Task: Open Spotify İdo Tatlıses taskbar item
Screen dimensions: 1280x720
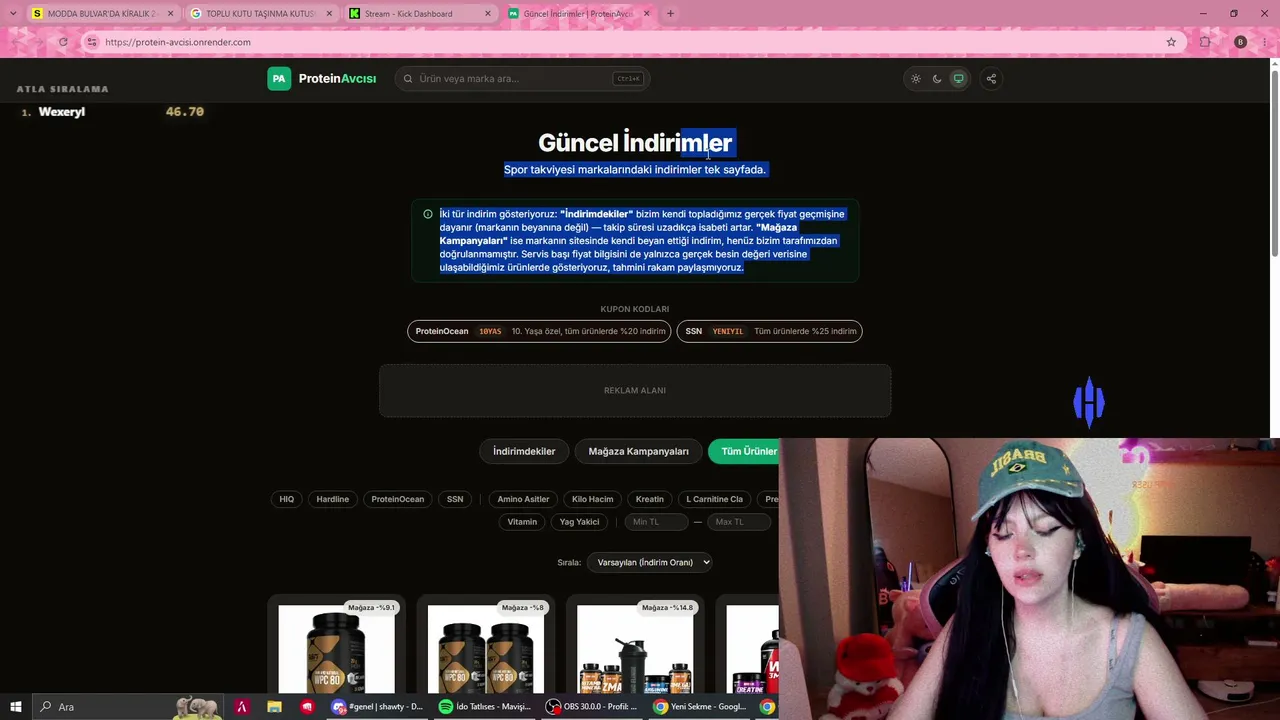Action: click(485, 707)
